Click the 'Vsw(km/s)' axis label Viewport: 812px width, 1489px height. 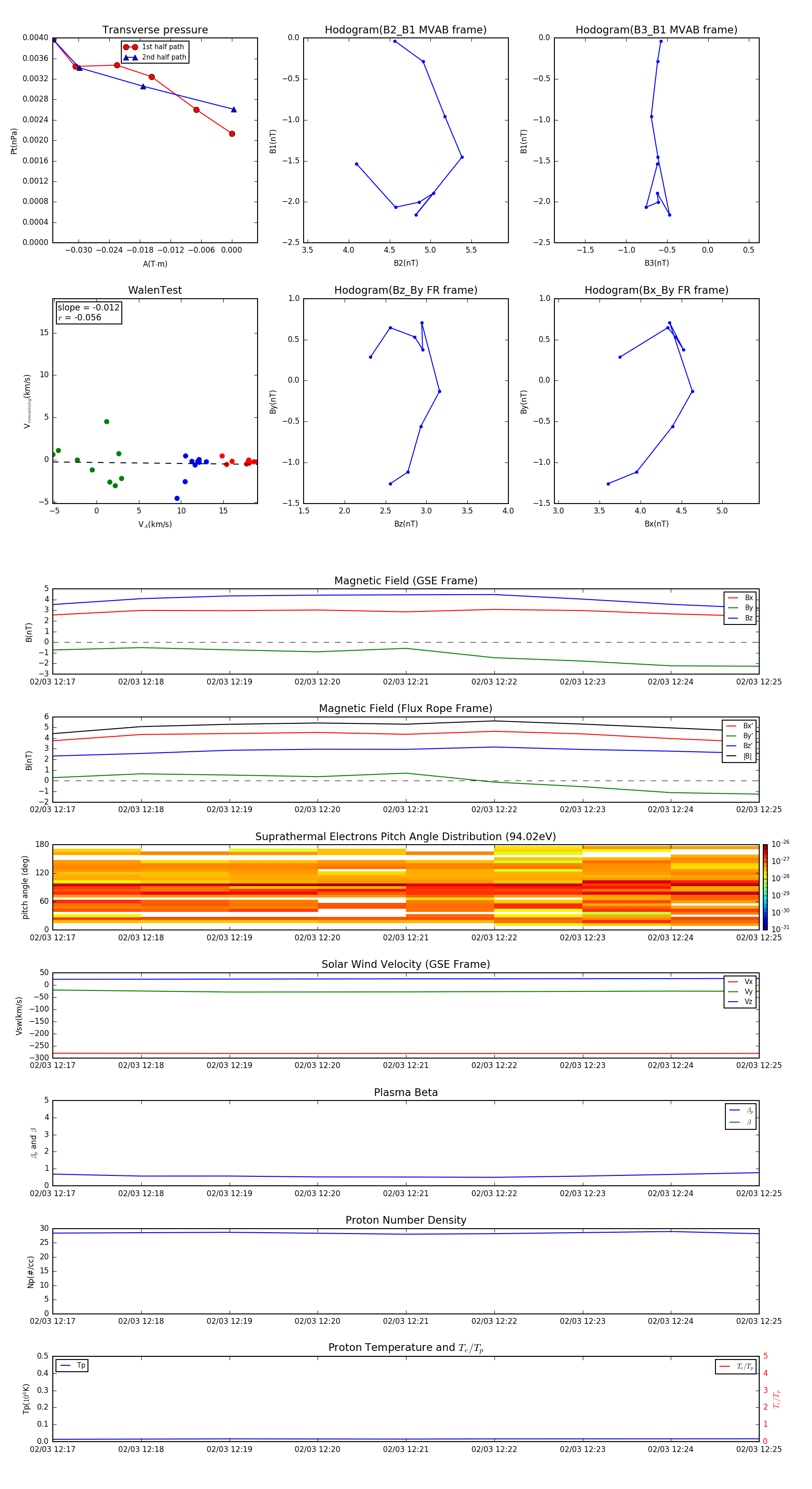point(18,1016)
